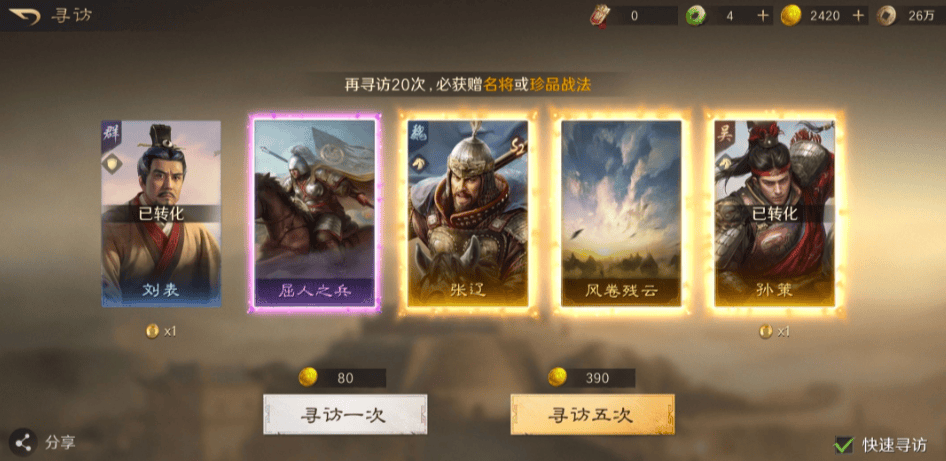Go back using the arrow icon beside 寻访

(24, 16)
